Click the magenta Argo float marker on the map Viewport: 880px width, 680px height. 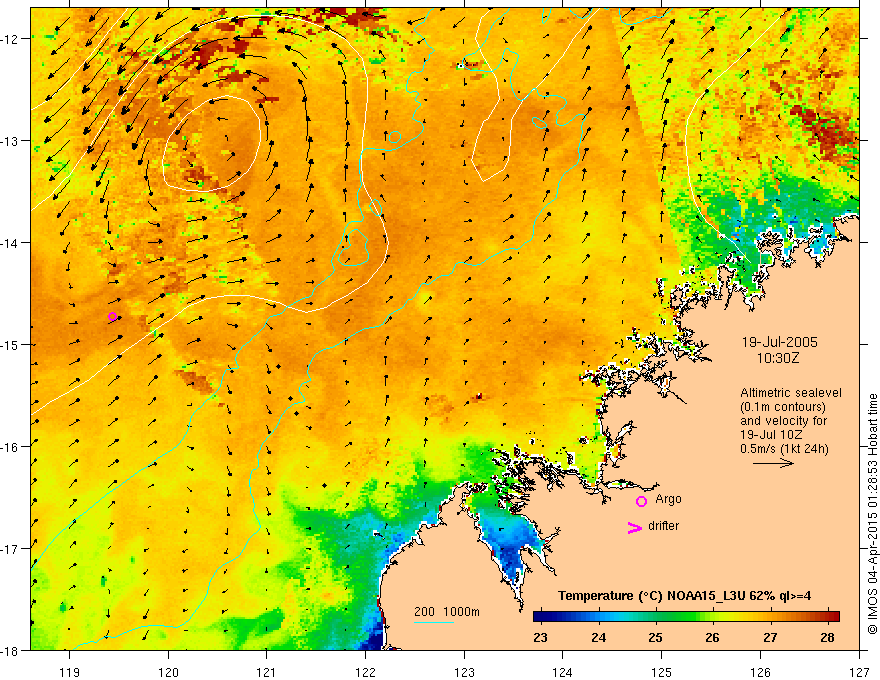click(x=112, y=316)
